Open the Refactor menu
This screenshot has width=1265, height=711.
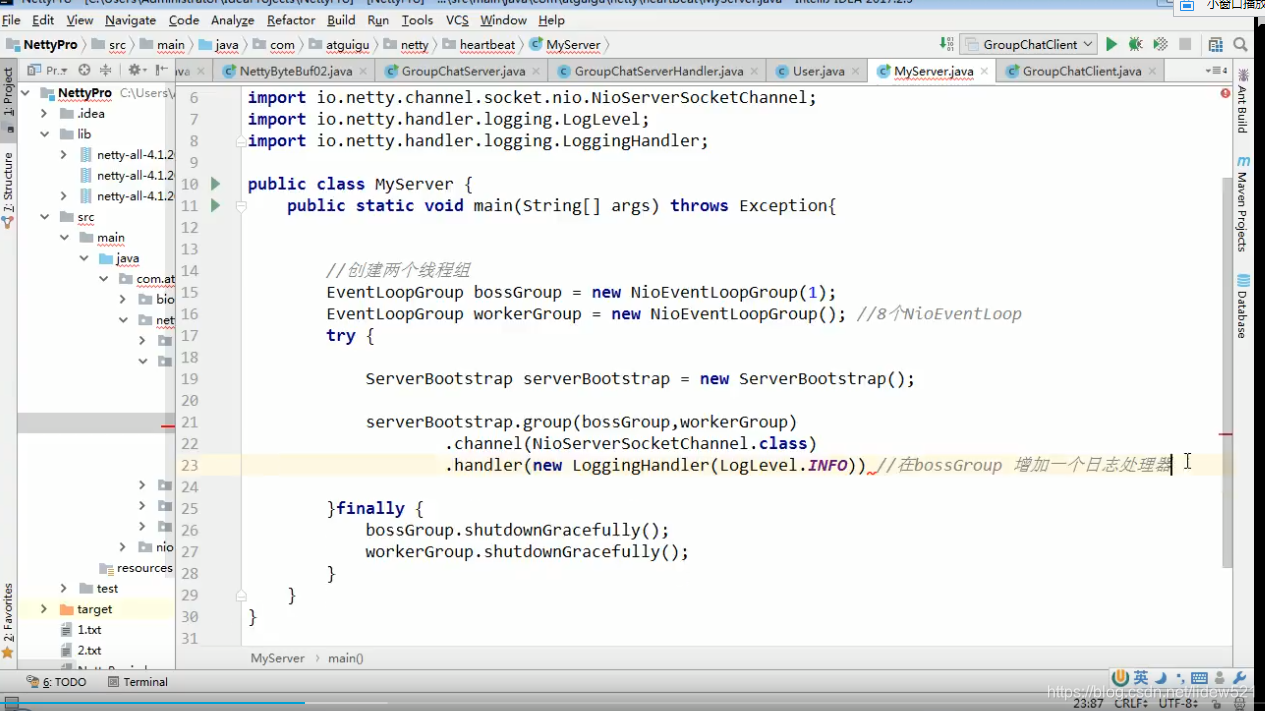point(291,20)
